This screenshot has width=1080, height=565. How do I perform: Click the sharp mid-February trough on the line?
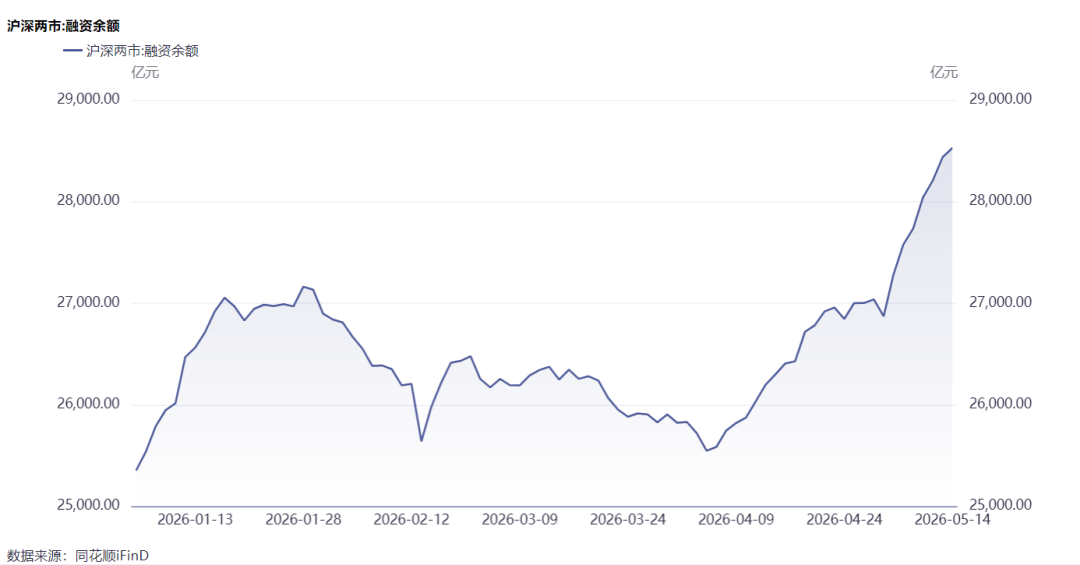[x=422, y=441]
